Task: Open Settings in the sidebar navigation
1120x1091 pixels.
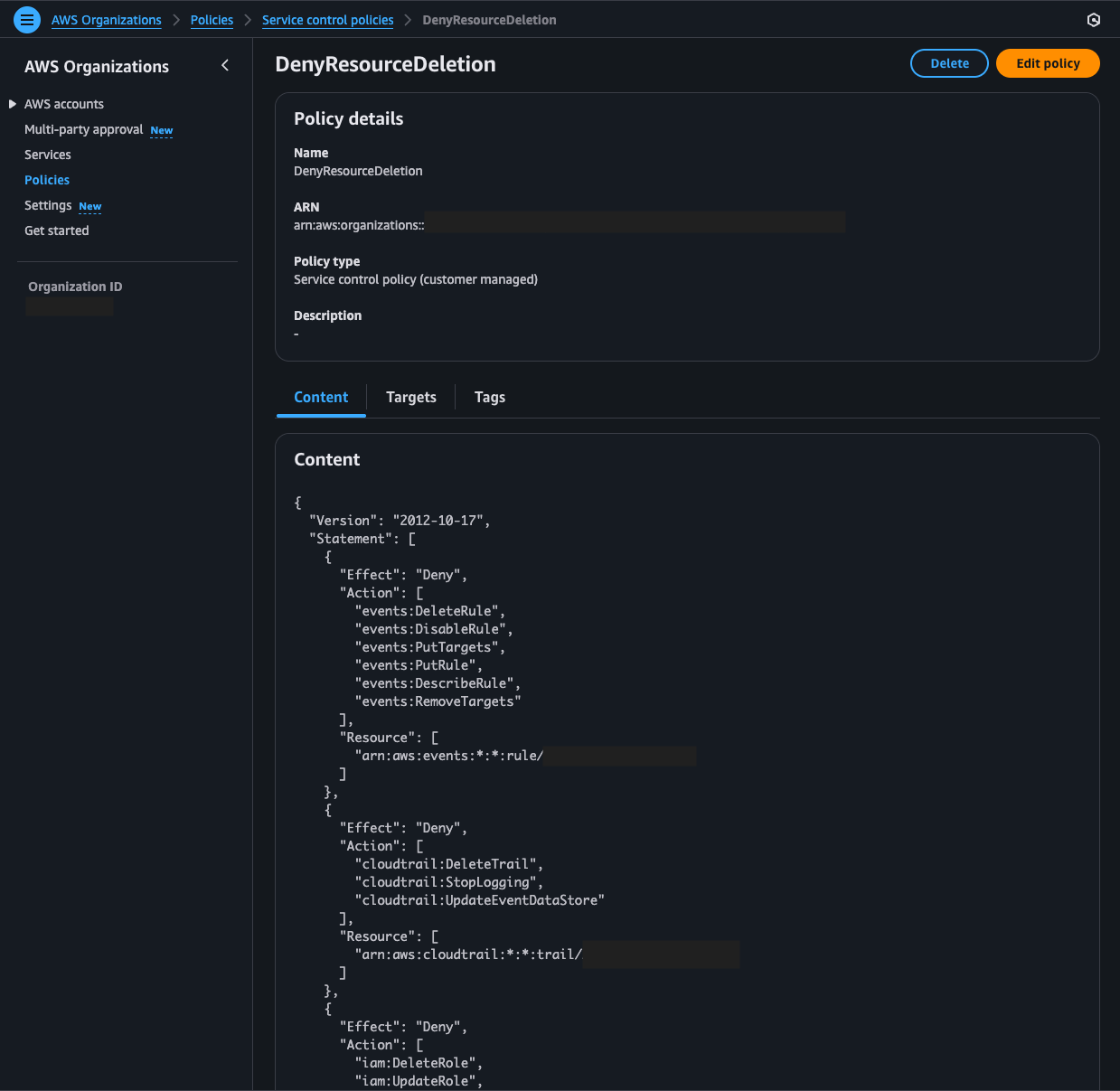Action: tap(48, 205)
